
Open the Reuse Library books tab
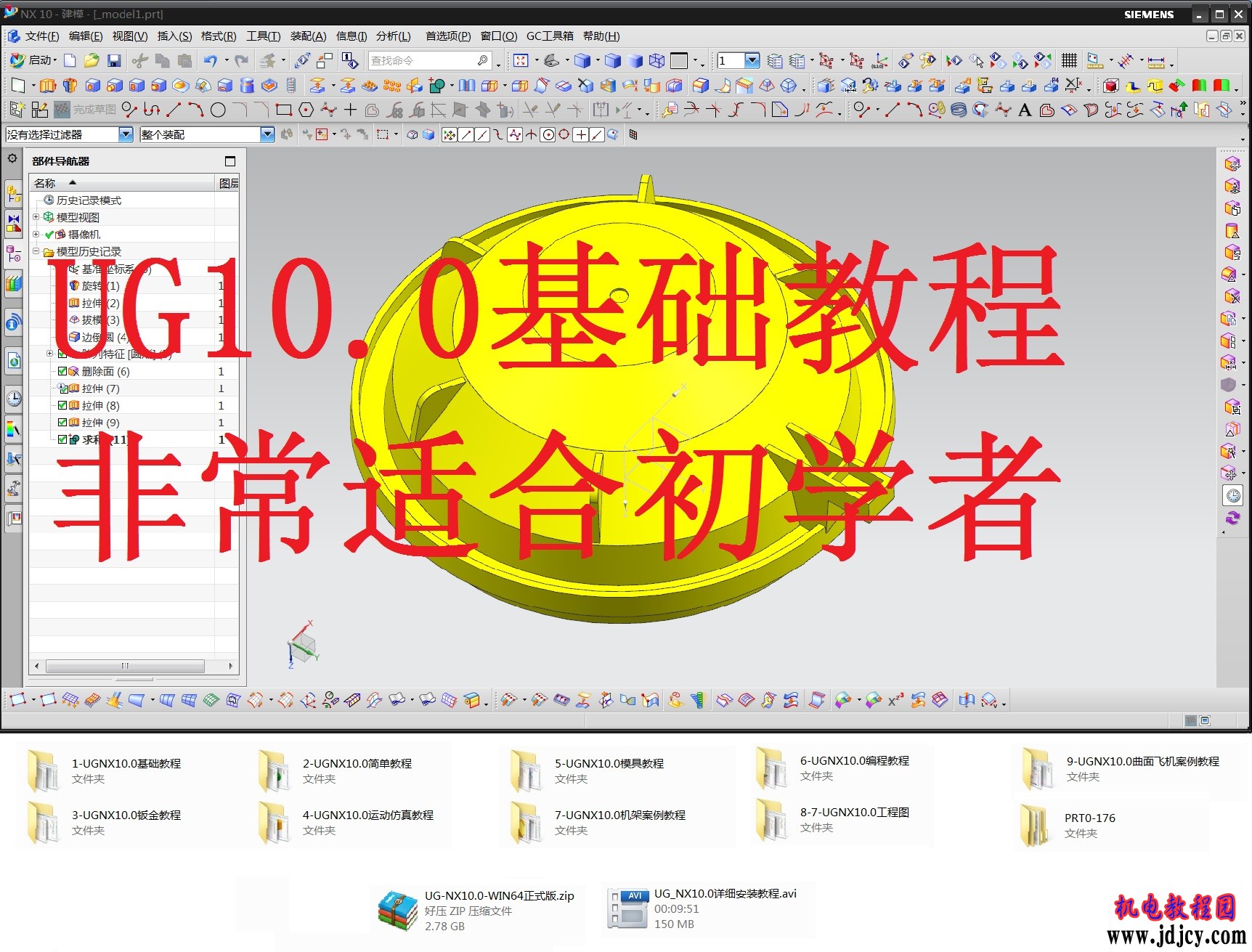click(13, 284)
